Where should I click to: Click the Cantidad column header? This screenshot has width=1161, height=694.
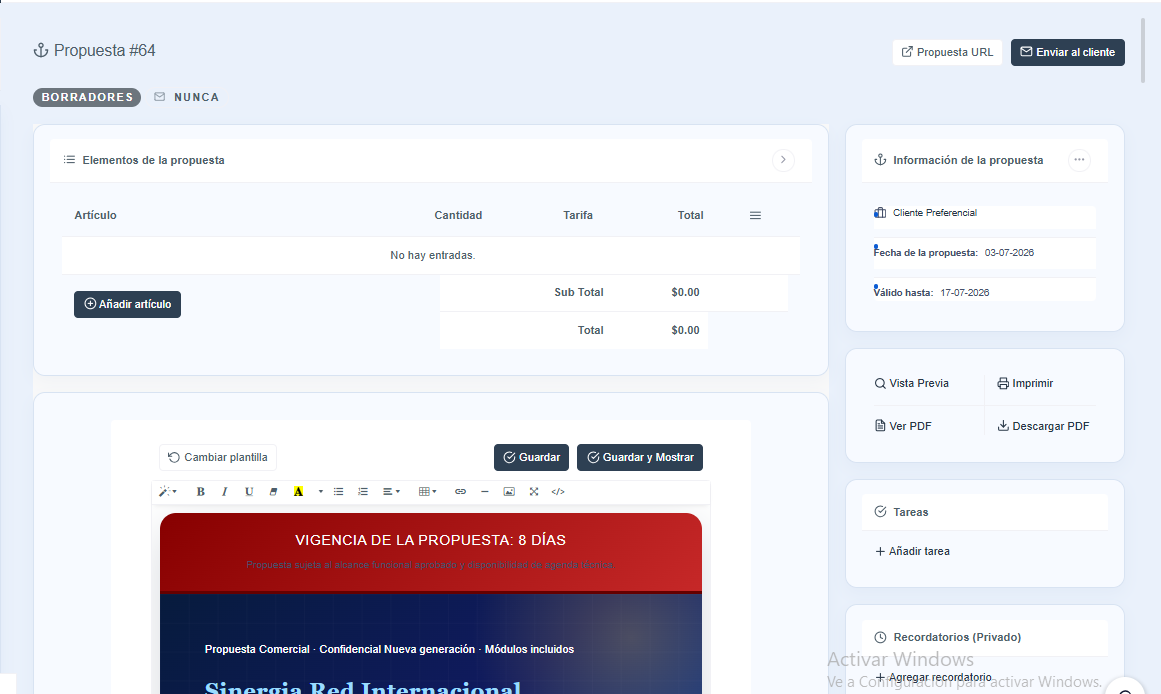(458, 216)
